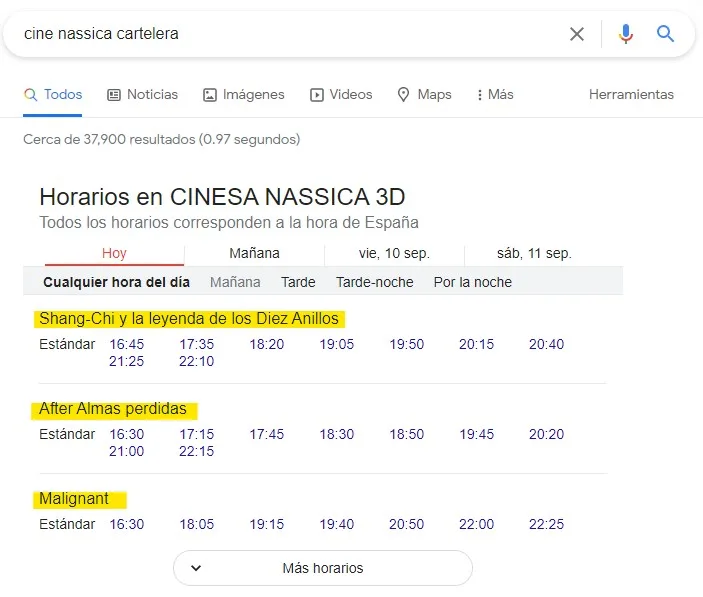
Task: Select the Todos search tab
Action: [x=53, y=95]
